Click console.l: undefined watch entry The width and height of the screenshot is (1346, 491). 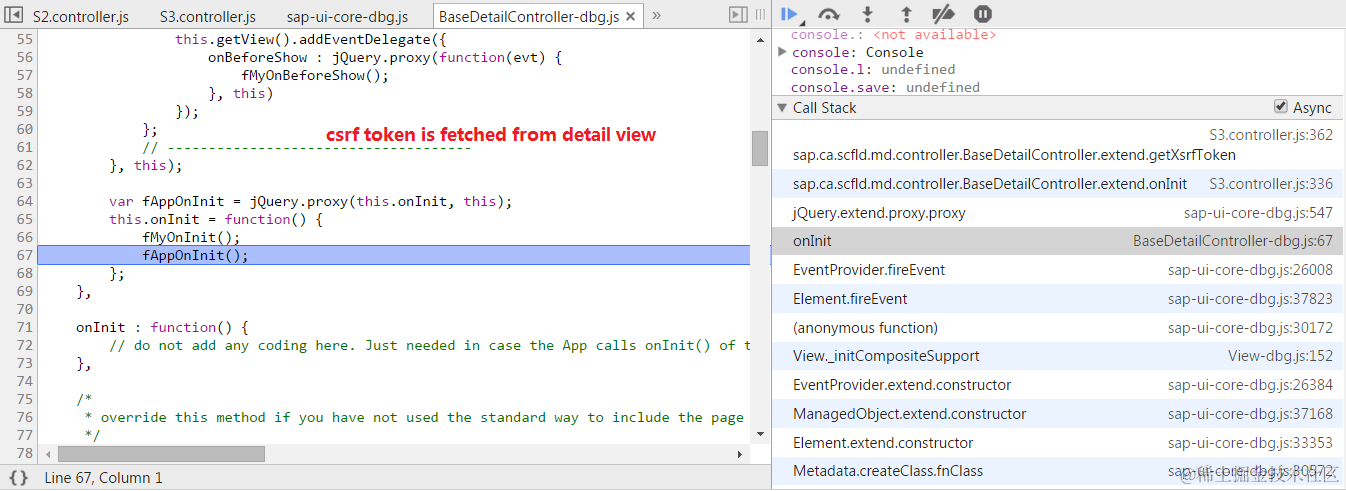coord(872,69)
